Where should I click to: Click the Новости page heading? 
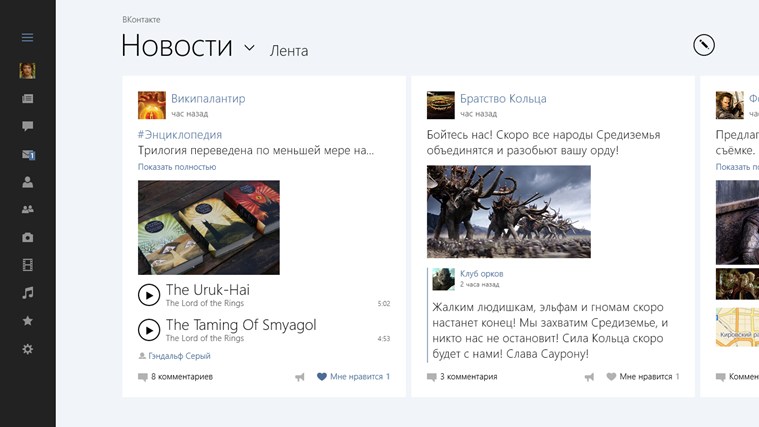pos(177,46)
